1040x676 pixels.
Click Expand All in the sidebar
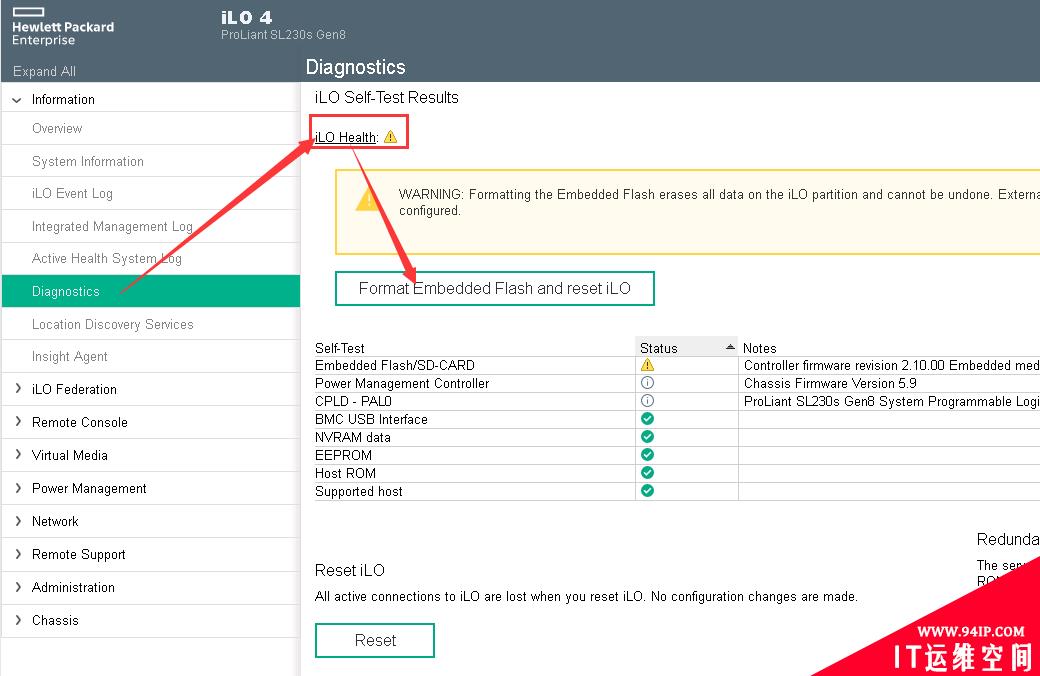44,71
